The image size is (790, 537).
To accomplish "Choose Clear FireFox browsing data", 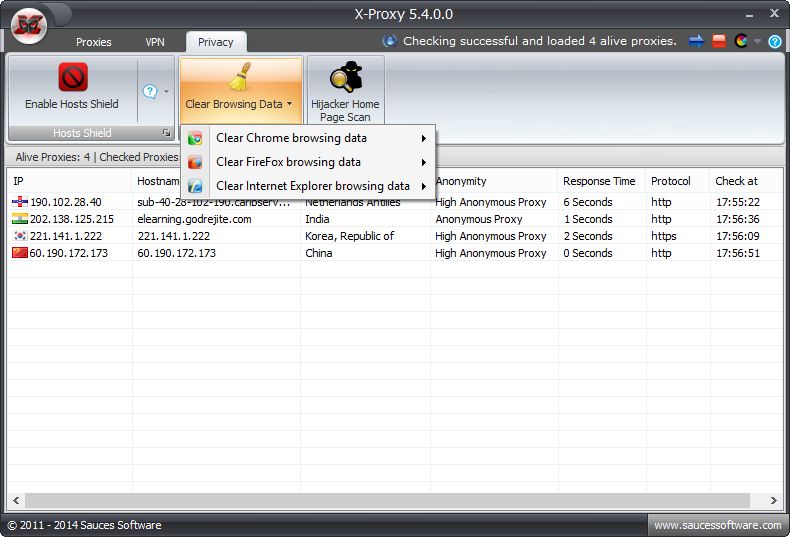I will click(x=308, y=162).
